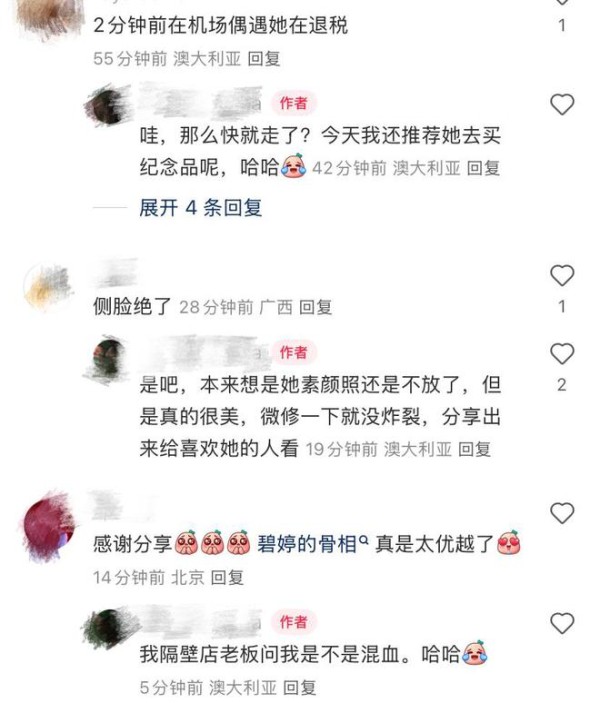Reply to author's 19分钟前 comment
This screenshot has width=600, height=703.
[474, 449]
